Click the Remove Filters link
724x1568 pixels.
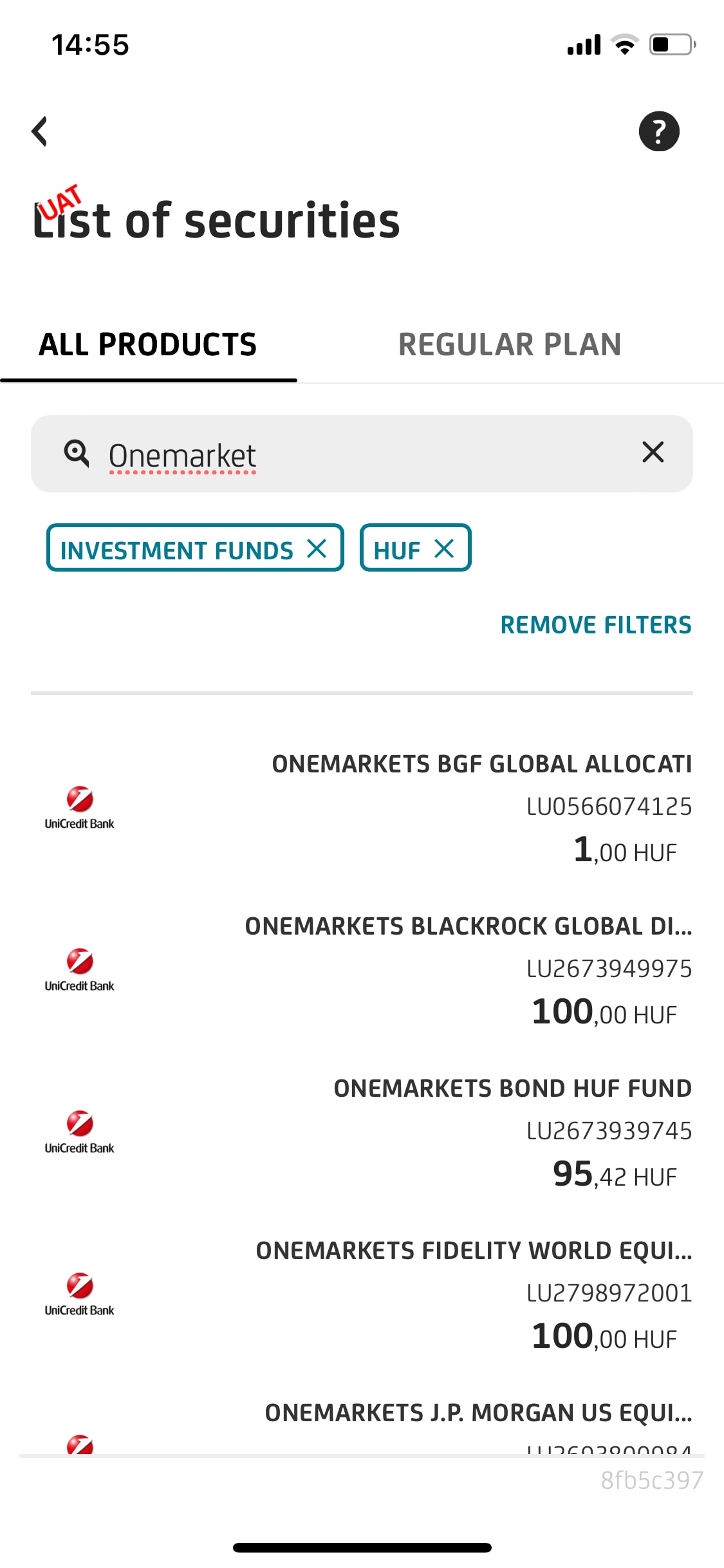click(x=596, y=625)
